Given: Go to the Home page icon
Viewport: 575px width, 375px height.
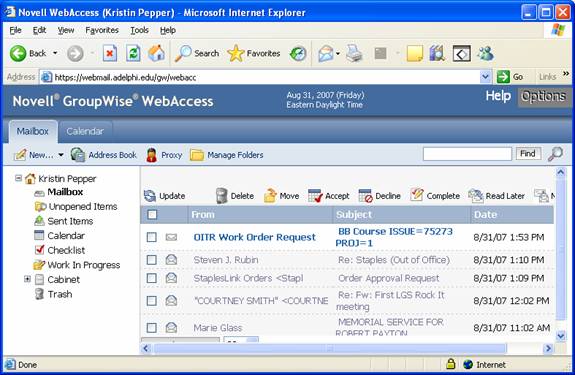Looking at the screenshot, I should (x=156, y=54).
